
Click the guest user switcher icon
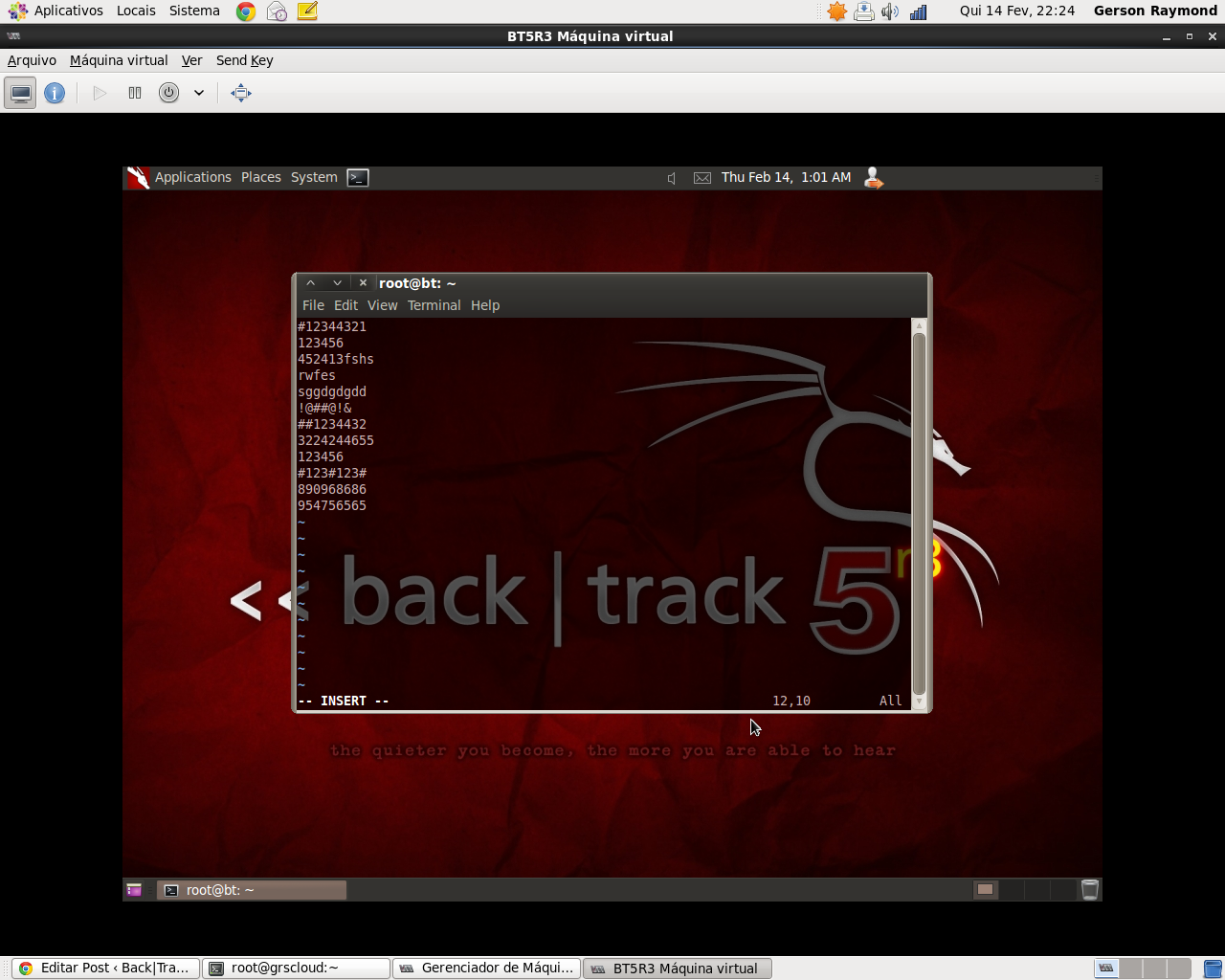tap(873, 178)
